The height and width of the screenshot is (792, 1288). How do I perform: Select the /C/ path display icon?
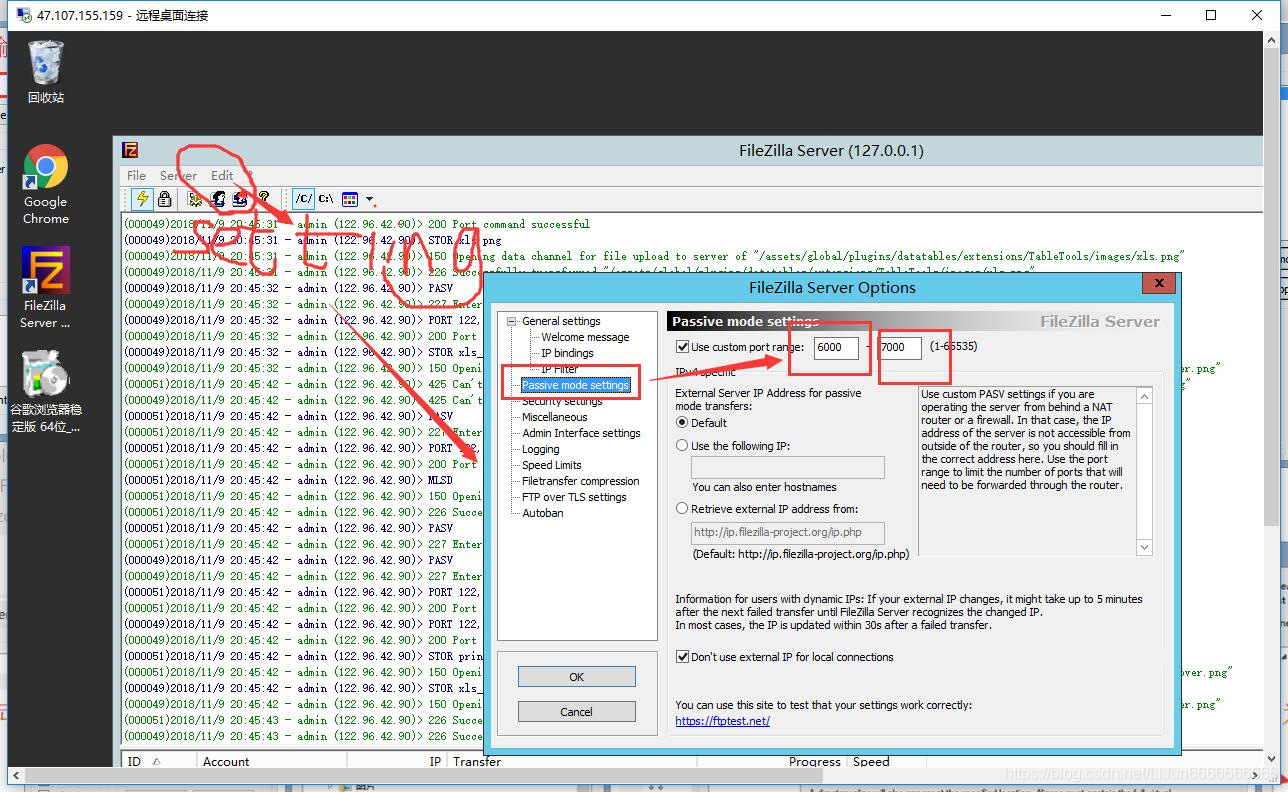pos(303,199)
